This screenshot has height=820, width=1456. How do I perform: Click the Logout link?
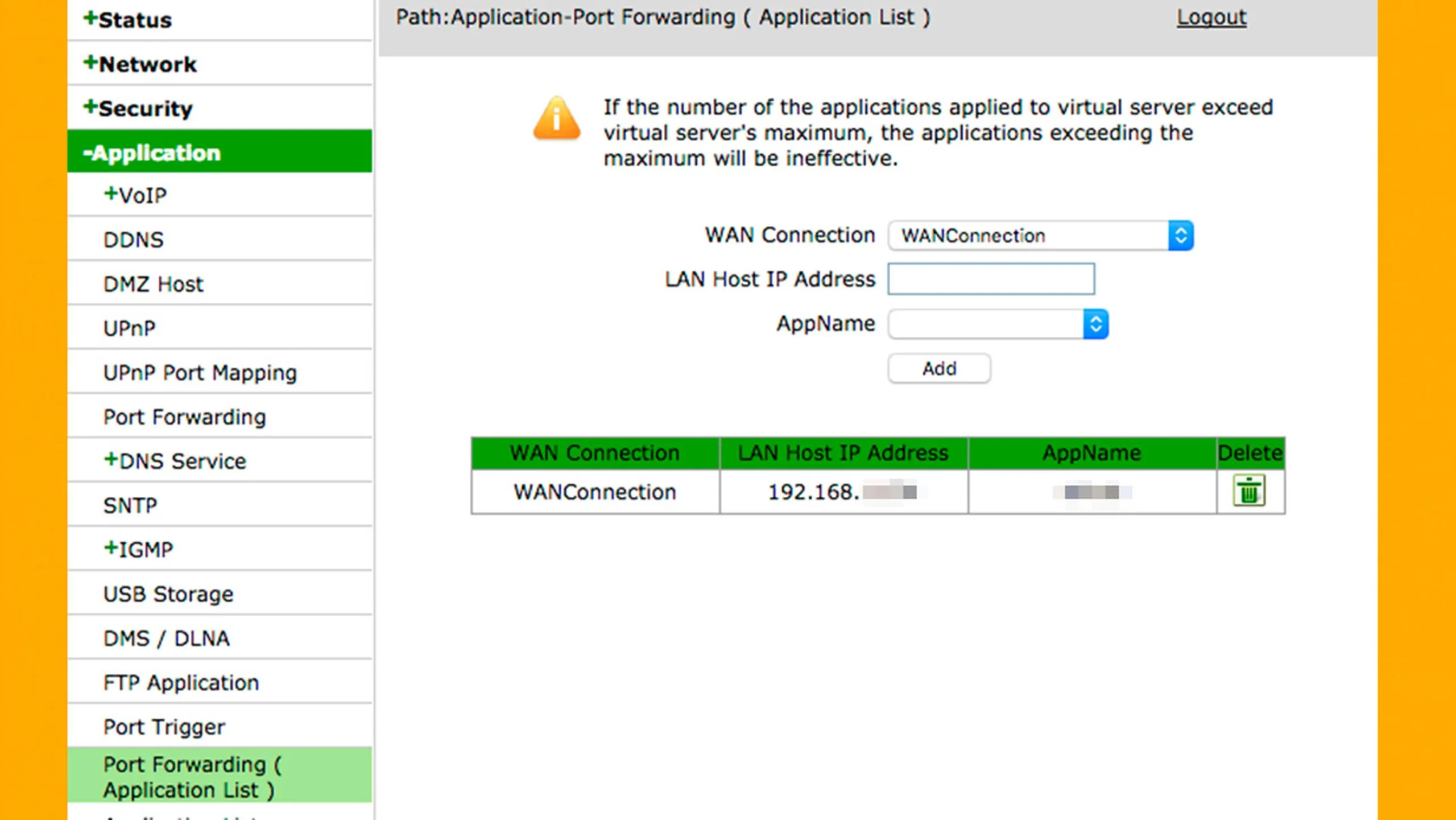pyautogui.click(x=1211, y=17)
